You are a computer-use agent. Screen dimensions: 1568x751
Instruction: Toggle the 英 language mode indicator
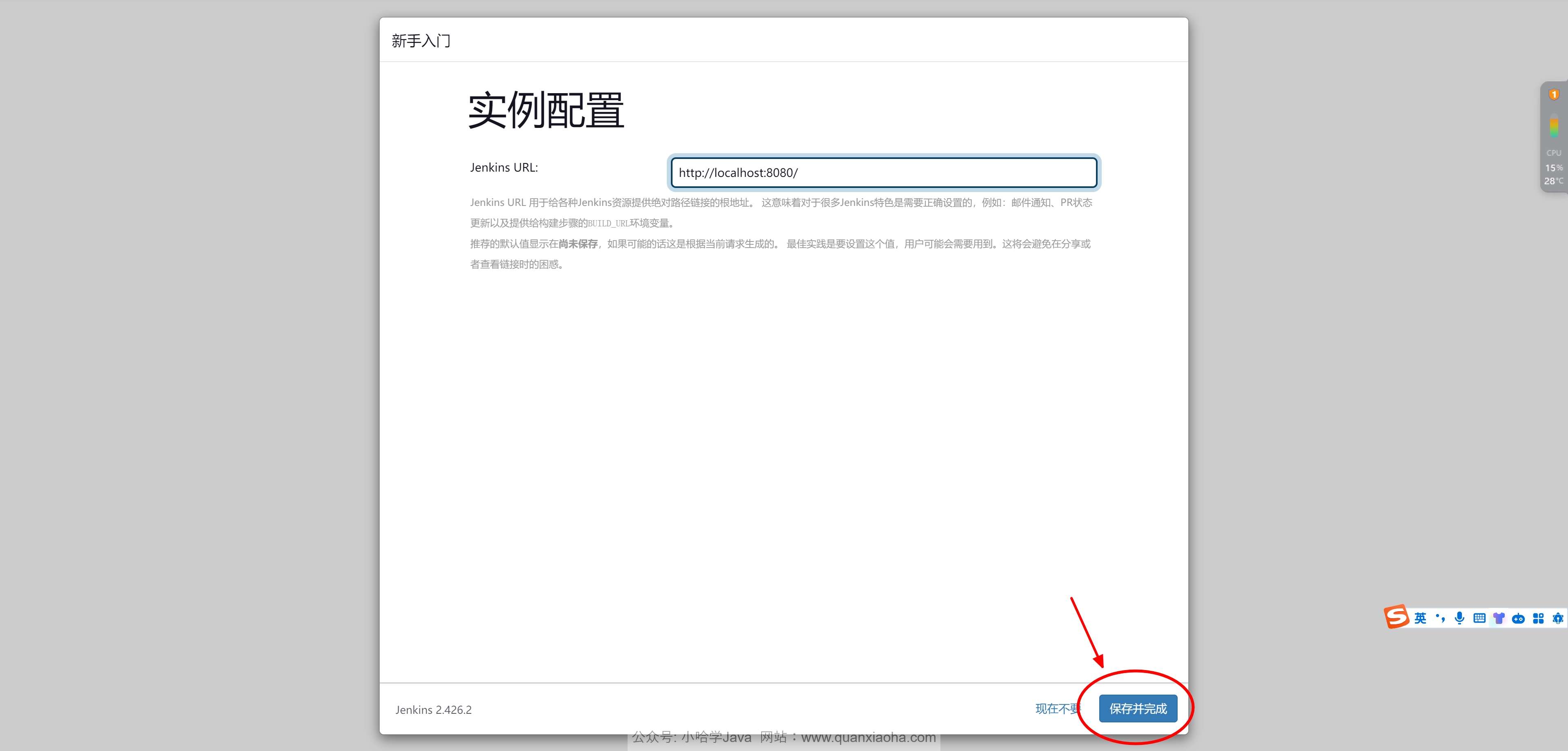1420,618
